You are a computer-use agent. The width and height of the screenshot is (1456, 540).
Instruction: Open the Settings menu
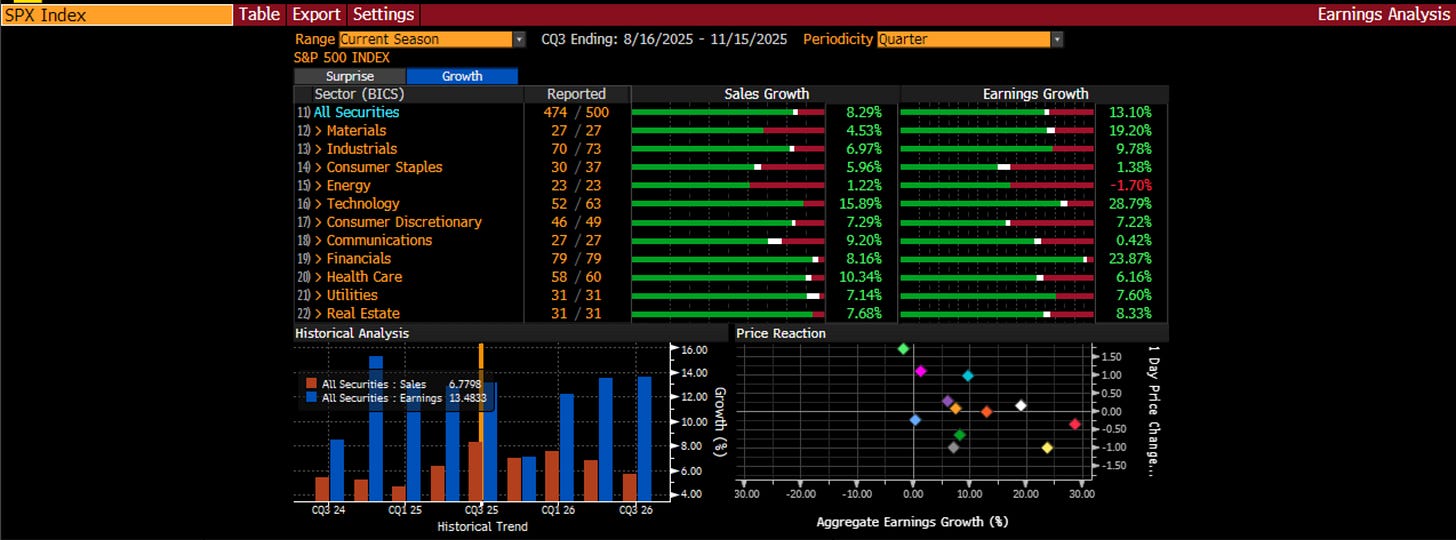tap(383, 14)
